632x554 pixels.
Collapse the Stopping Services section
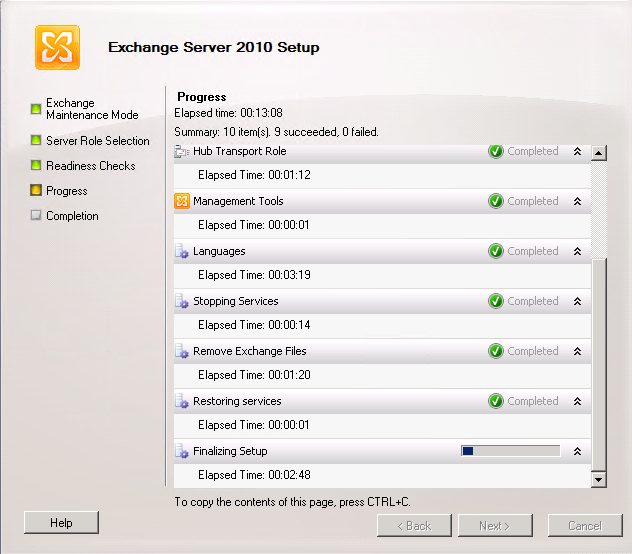tap(578, 301)
